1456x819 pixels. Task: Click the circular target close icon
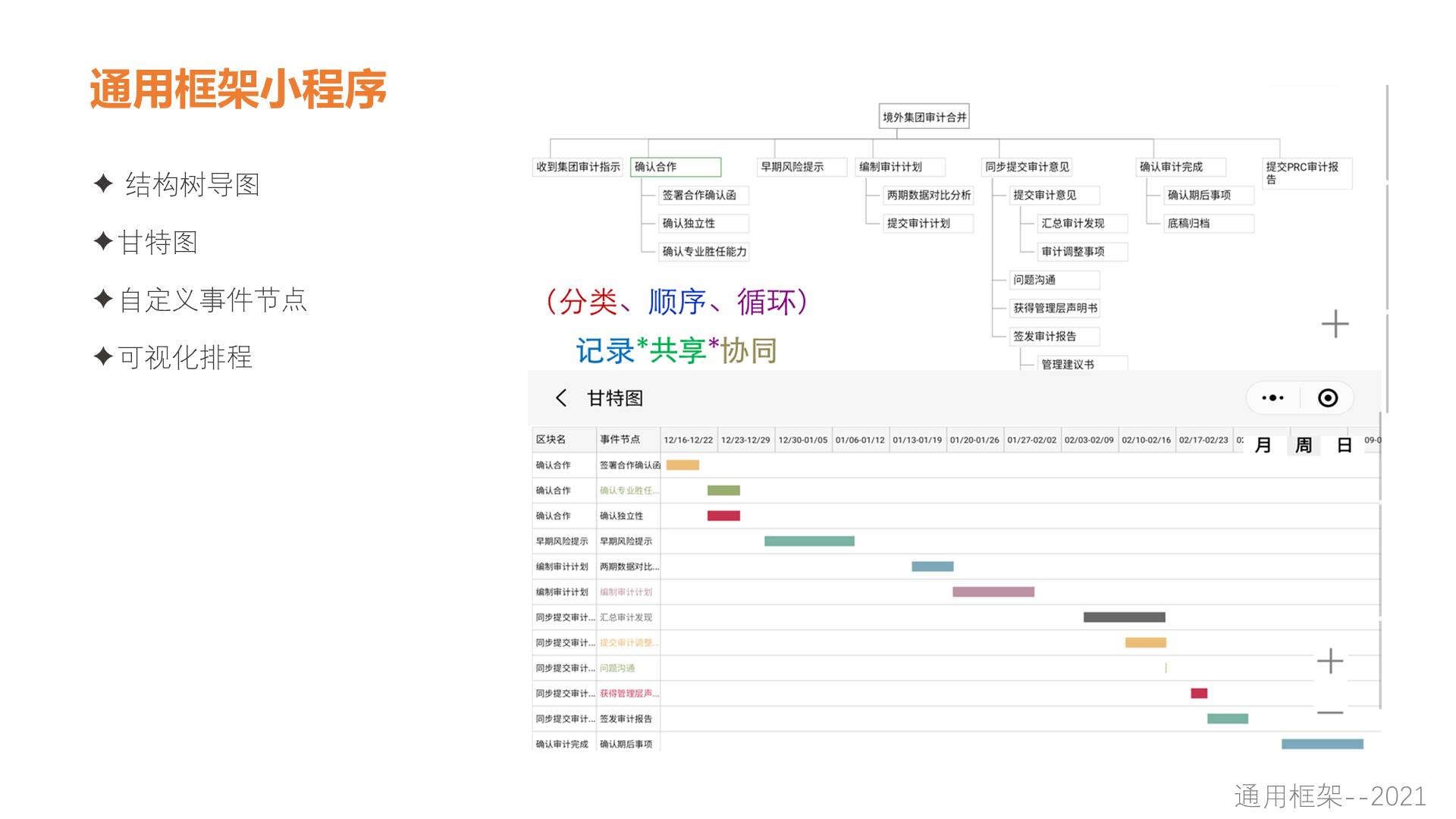point(1328,398)
